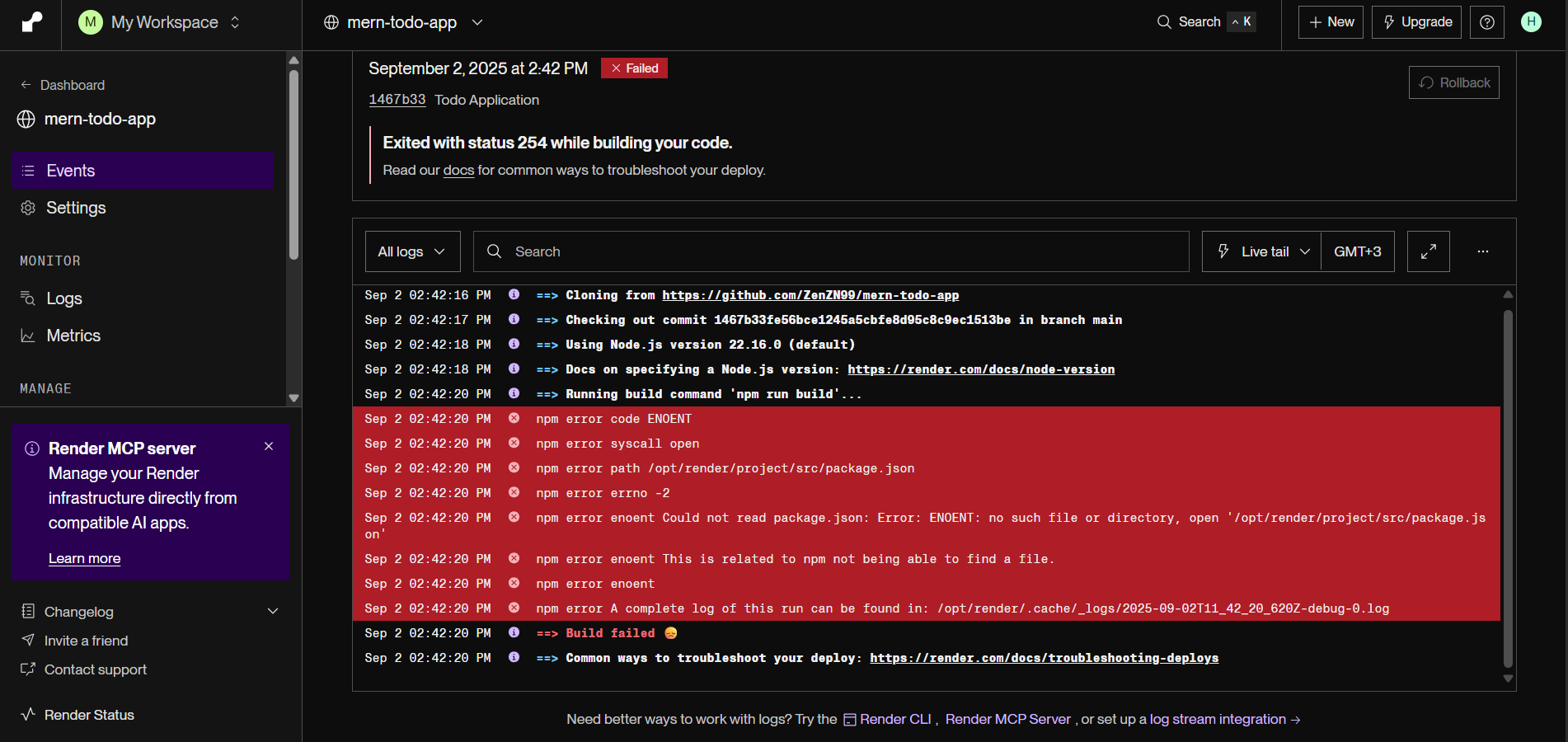Screen dimensions: 1568x742
Task: Click the mern-todo-app globe sidebar title
Action: [x=87, y=119]
